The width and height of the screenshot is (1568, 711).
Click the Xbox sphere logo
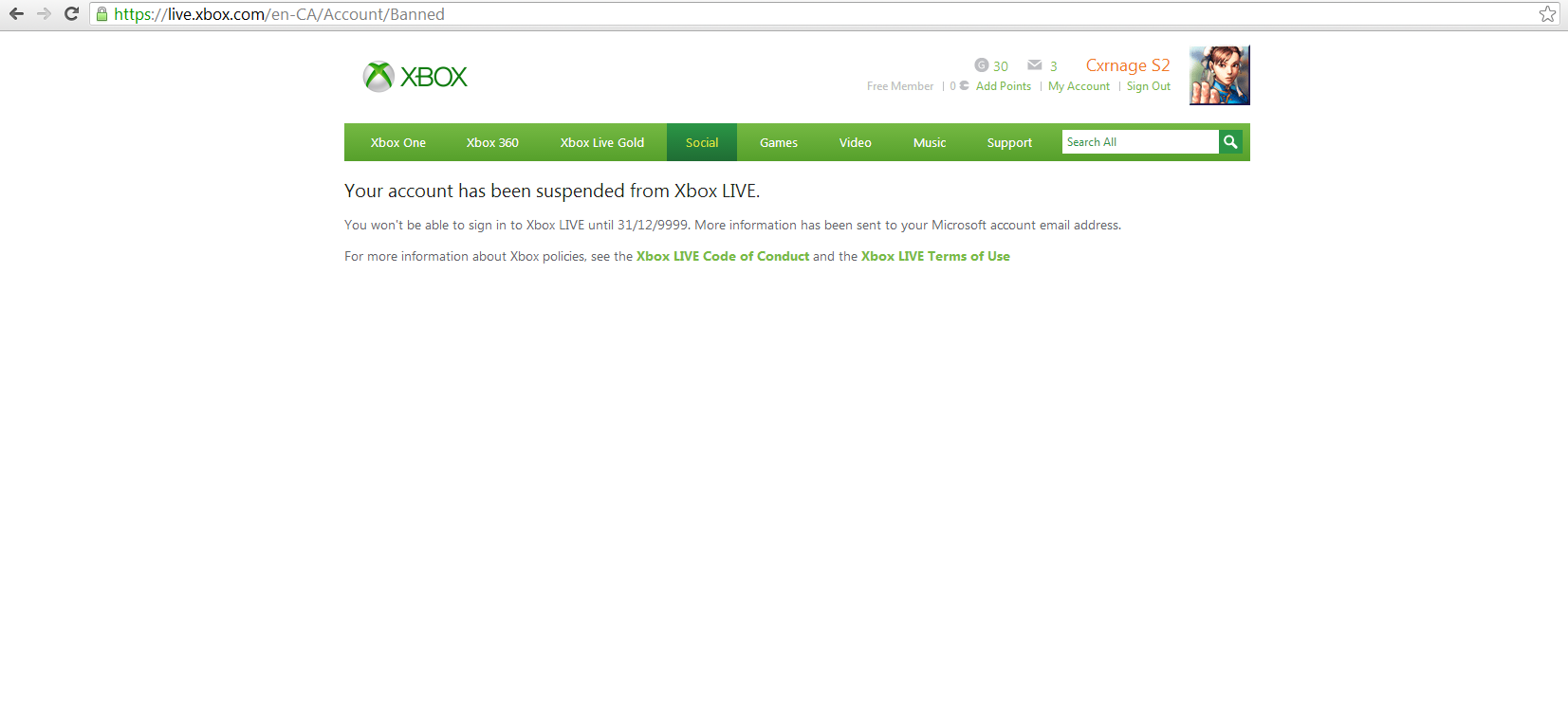pos(378,77)
